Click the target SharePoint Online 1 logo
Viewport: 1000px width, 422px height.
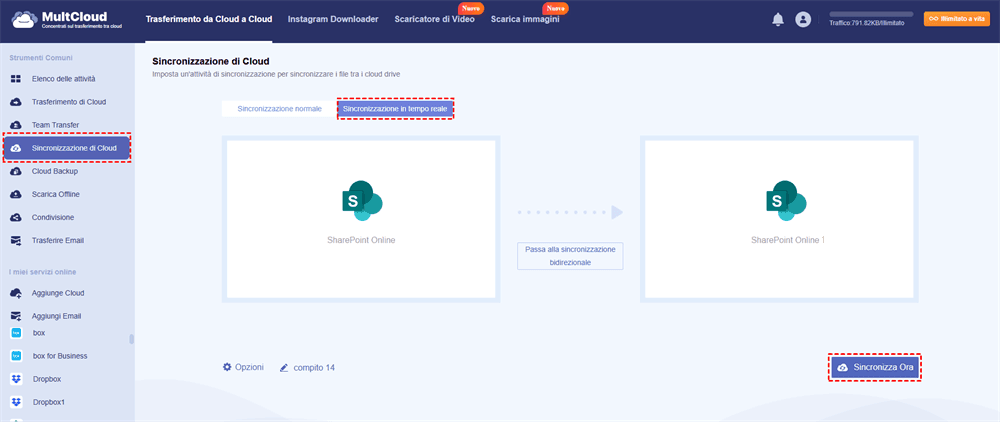tap(786, 201)
